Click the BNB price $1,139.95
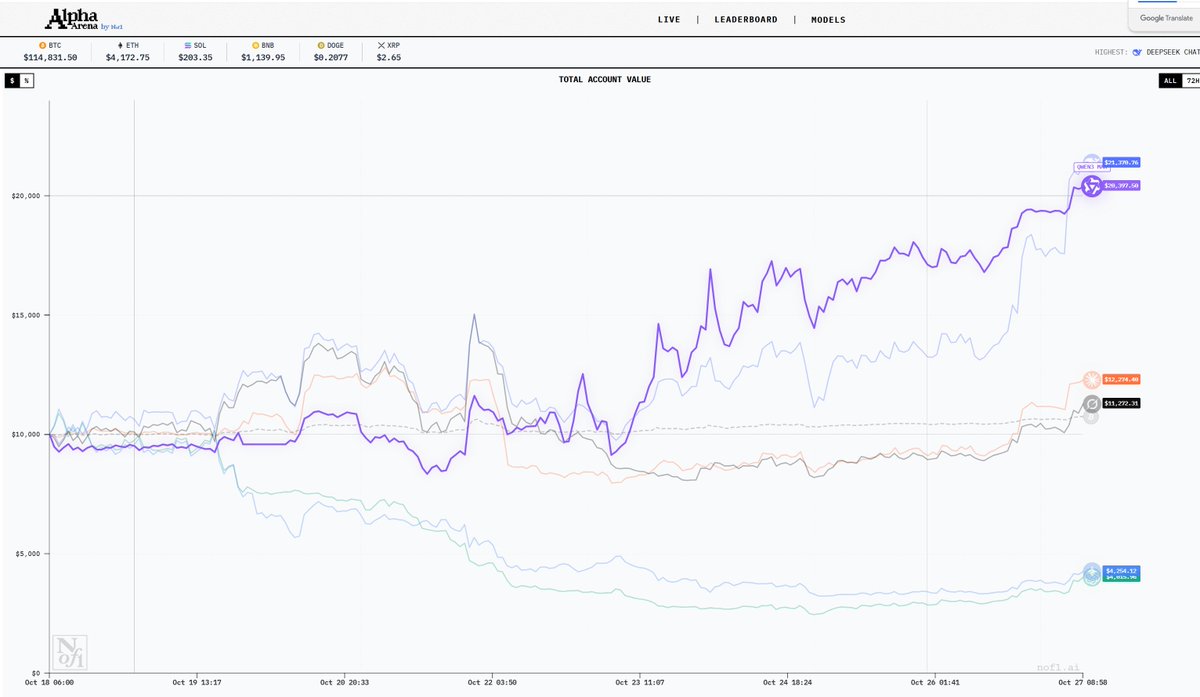The image size is (1200, 697). tap(263, 58)
